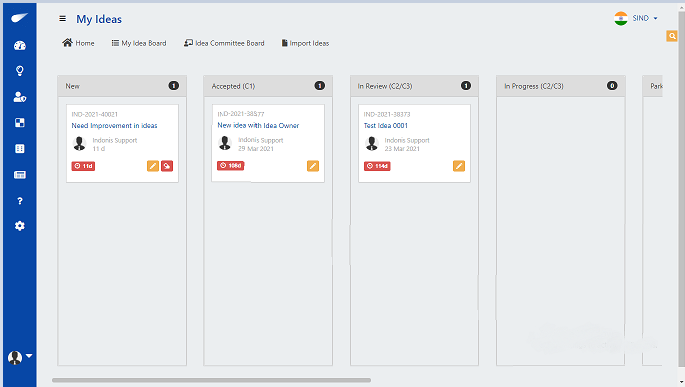The image size is (685, 387).
Task: Click the horizontal scrollbar below the board
Action: (211, 380)
